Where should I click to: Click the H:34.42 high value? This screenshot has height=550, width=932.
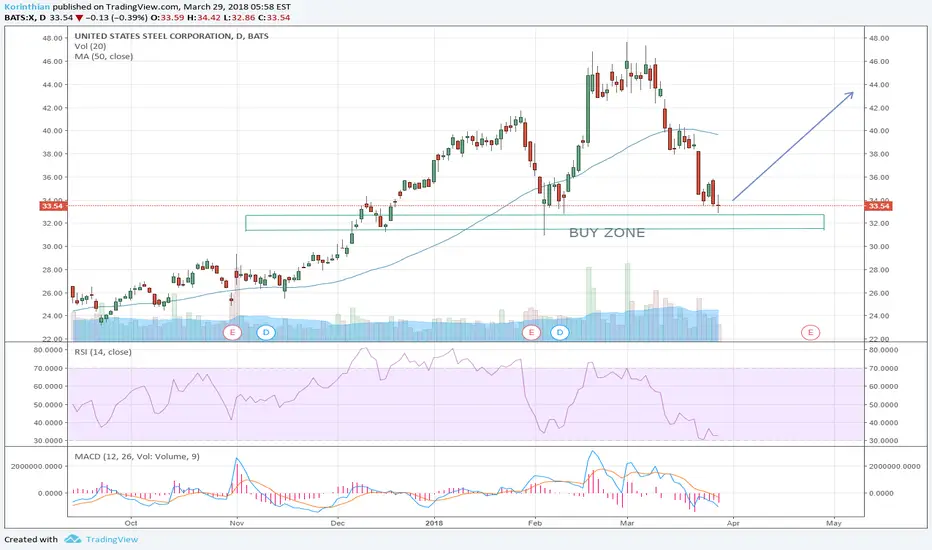coord(204,18)
